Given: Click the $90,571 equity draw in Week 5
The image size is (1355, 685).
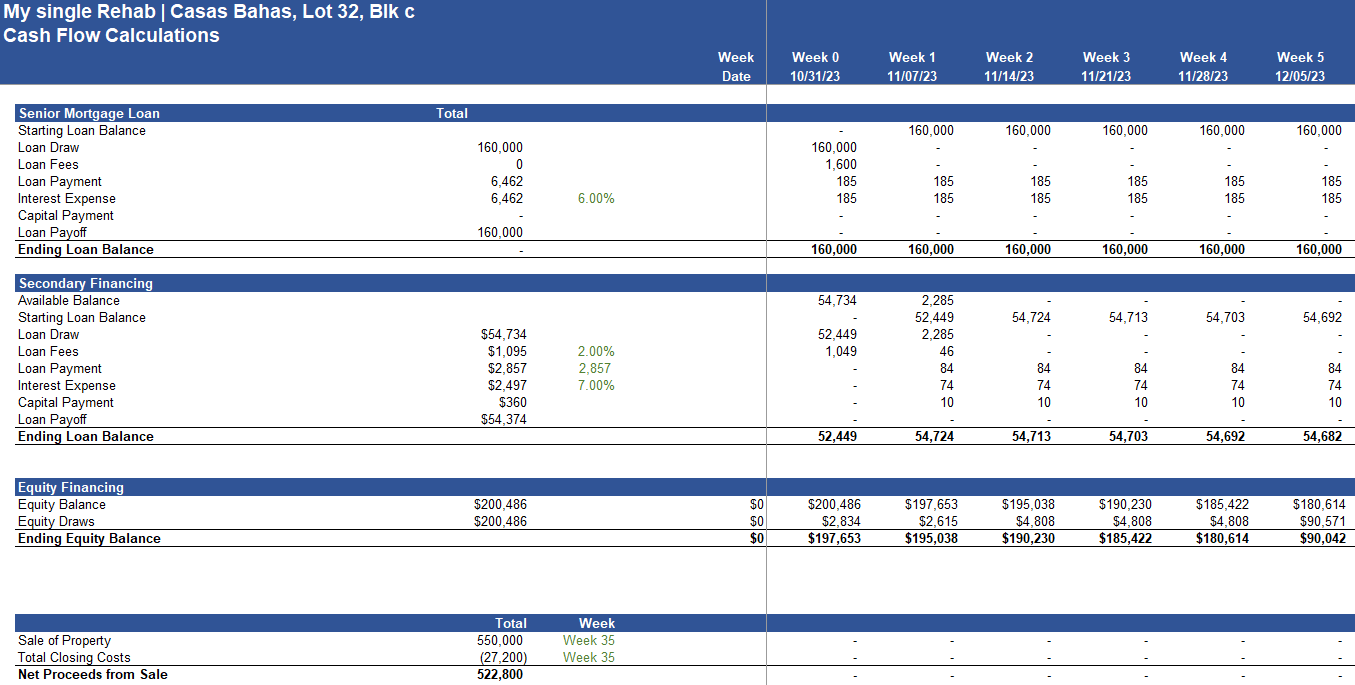Looking at the screenshot, I should coord(1318,521).
